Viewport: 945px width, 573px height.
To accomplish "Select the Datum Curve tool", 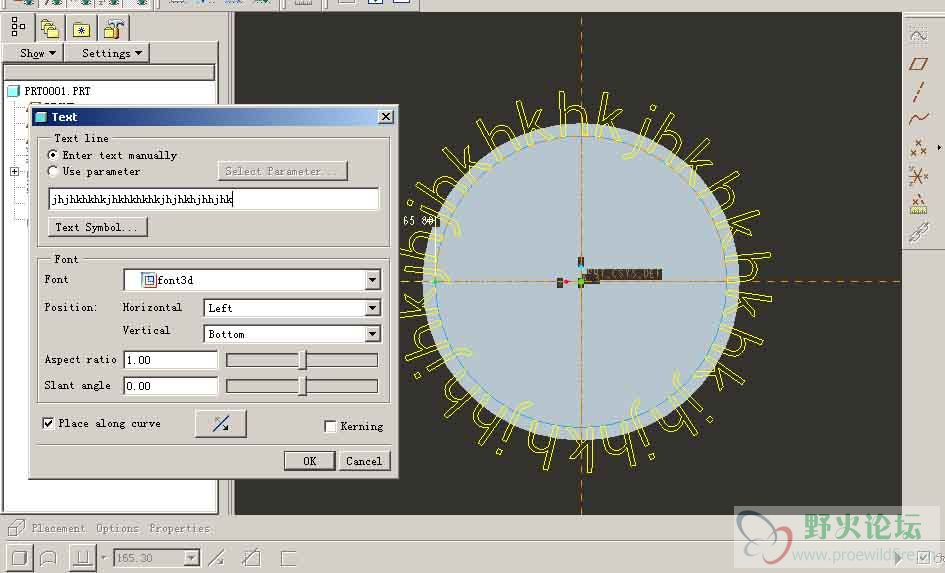I will (x=918, y=119).
